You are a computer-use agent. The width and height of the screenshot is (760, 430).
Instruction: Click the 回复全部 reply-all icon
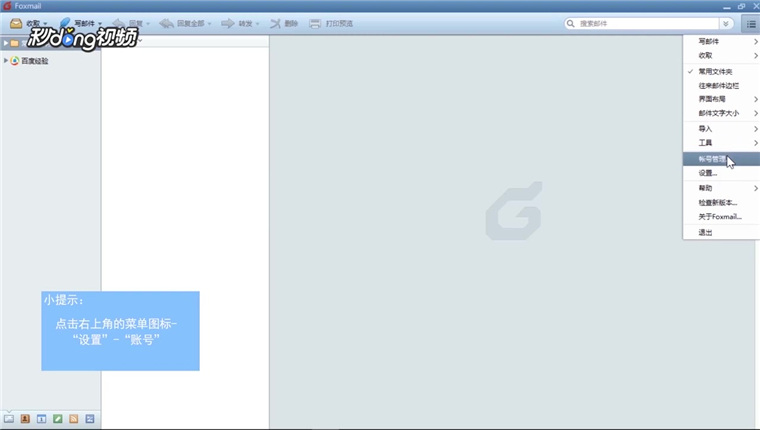point(166,23)
